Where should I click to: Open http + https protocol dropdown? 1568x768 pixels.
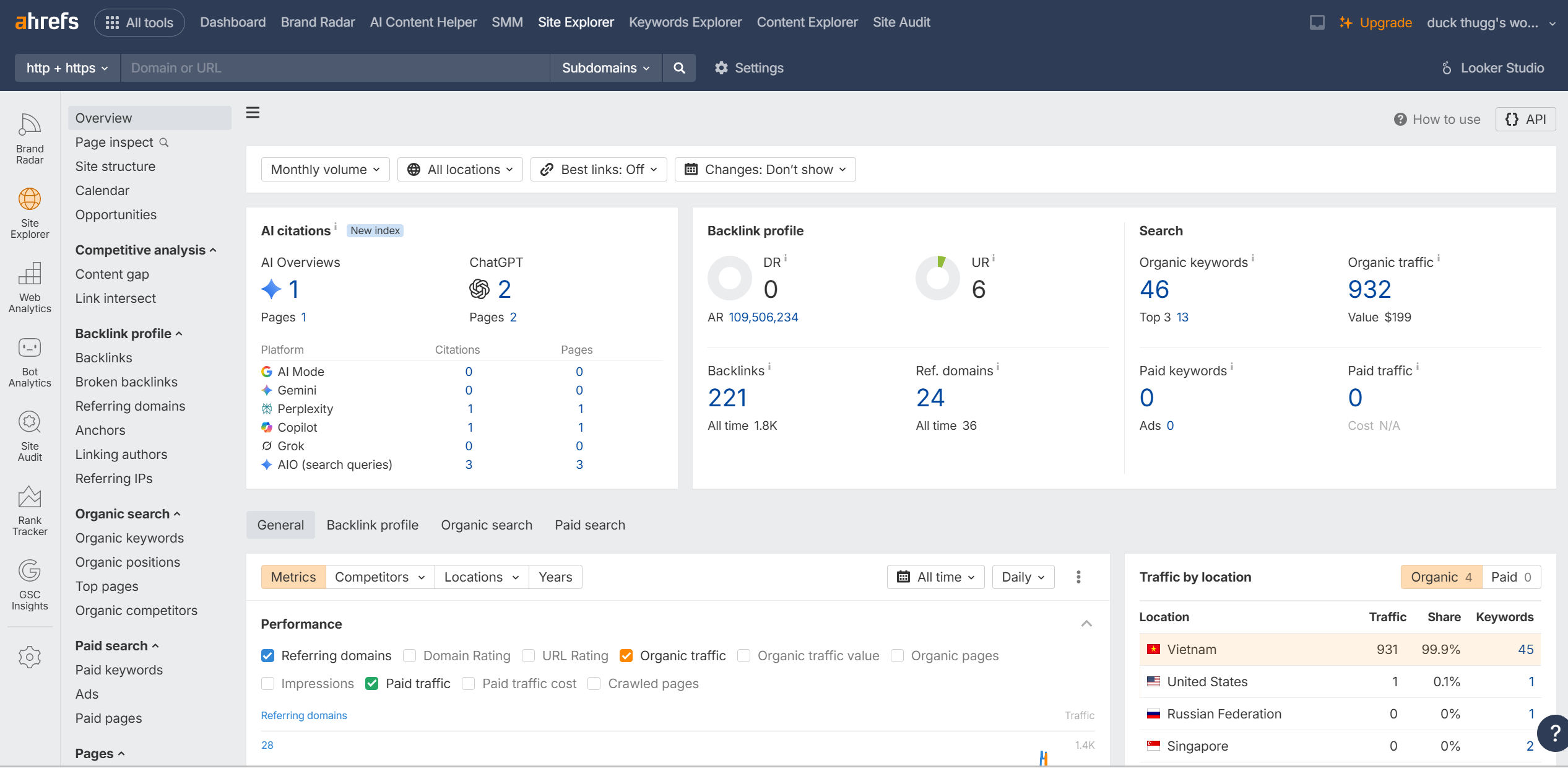coord(67,68)
